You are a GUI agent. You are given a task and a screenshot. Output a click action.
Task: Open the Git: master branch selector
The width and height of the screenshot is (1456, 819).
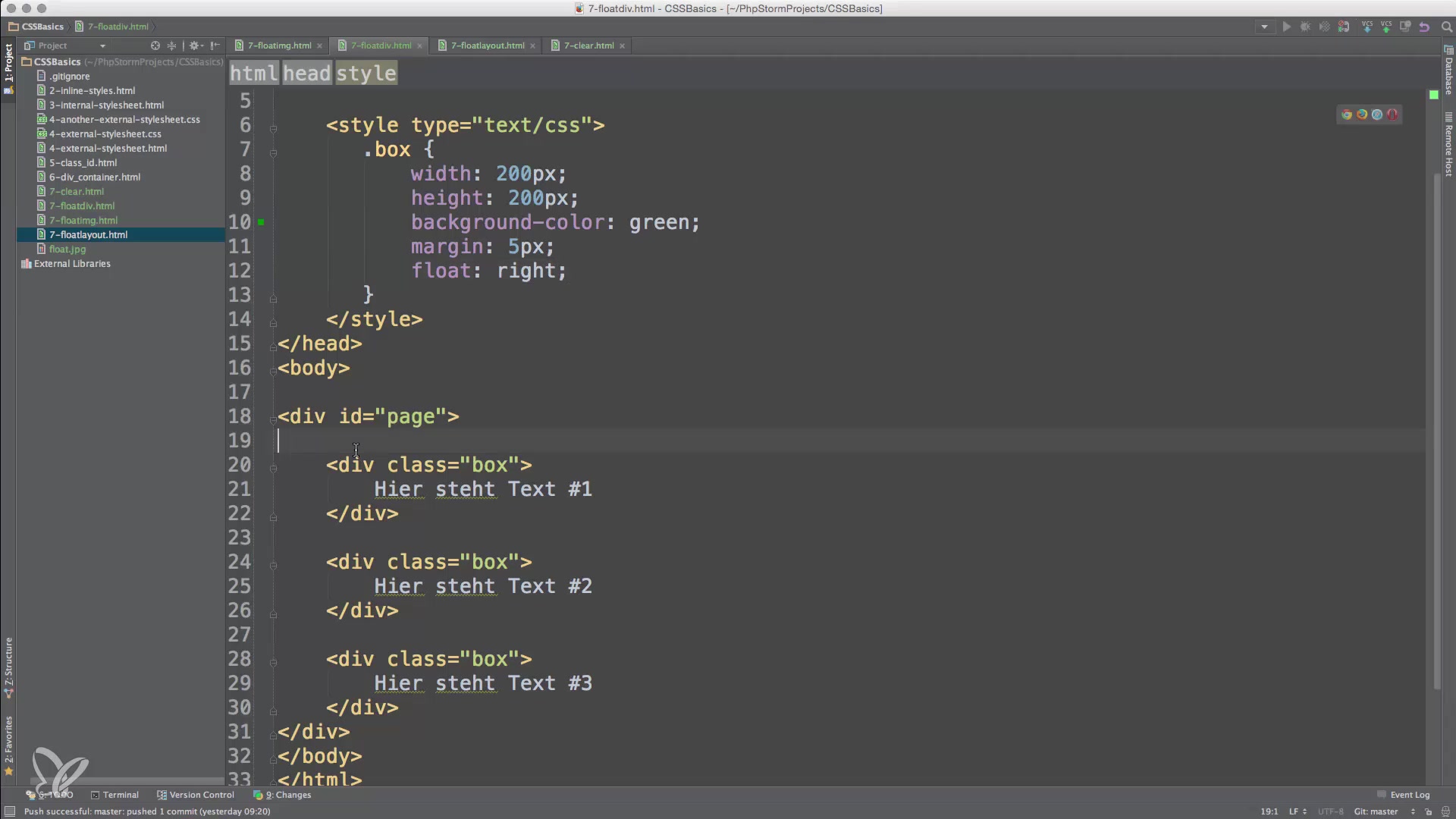[1376, 811]
